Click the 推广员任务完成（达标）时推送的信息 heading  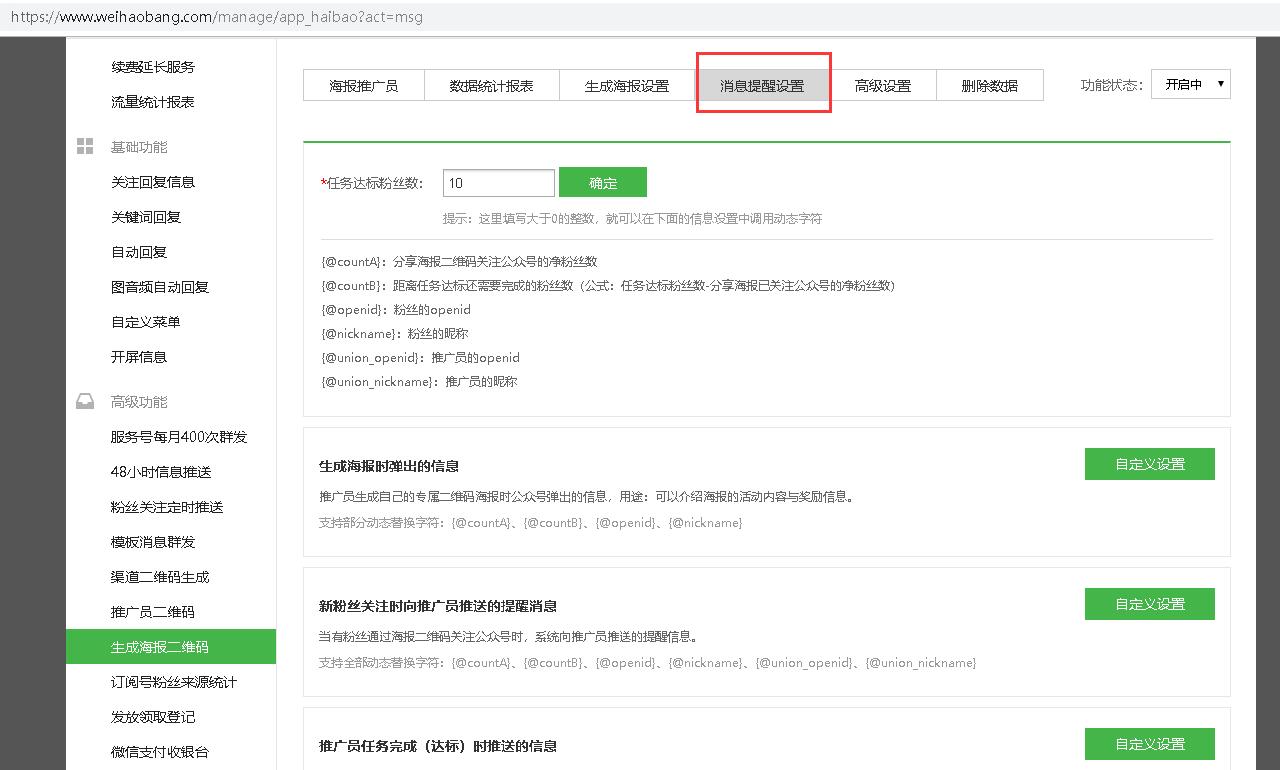(x=438, y=746)
